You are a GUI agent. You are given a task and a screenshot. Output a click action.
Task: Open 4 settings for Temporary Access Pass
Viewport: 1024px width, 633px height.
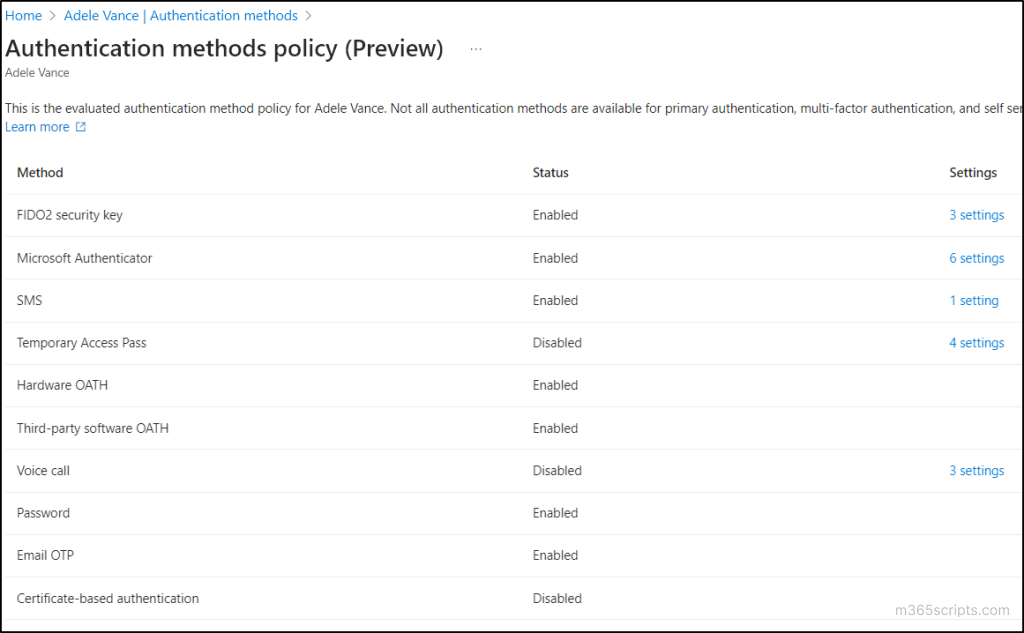(976, 343)
